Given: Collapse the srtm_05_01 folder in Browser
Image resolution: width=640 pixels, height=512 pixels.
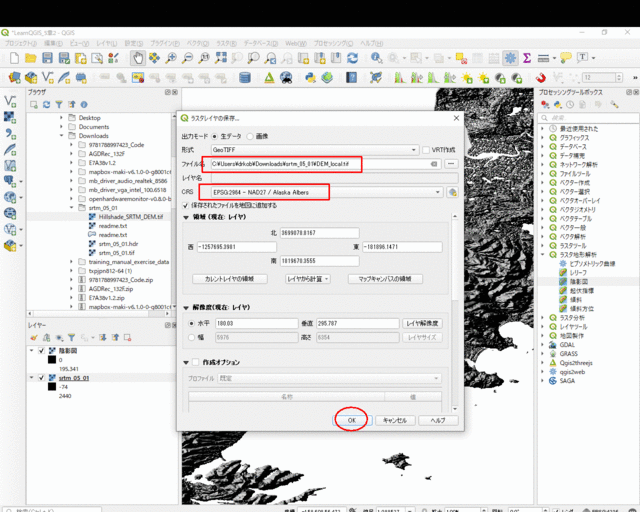Looking at the screenshot, I should (x=72, y=208).
